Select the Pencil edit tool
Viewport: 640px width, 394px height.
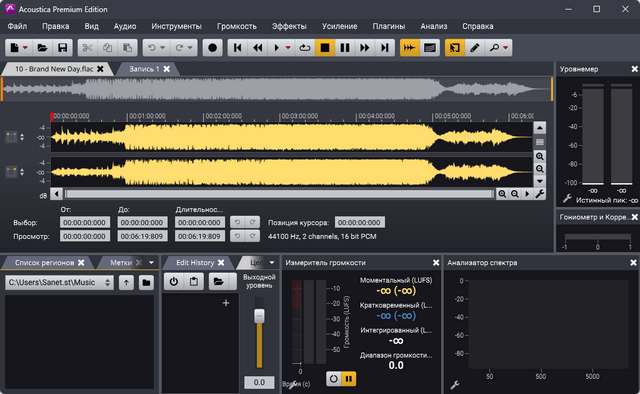click(475, 48)
